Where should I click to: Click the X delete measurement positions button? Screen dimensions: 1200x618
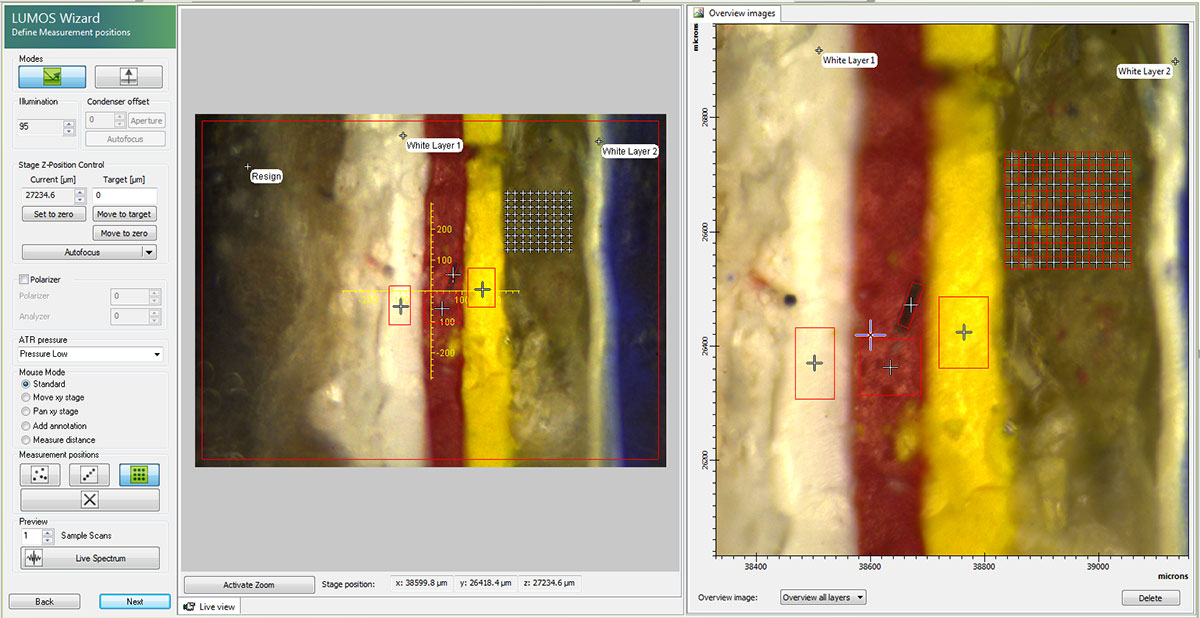90,499
